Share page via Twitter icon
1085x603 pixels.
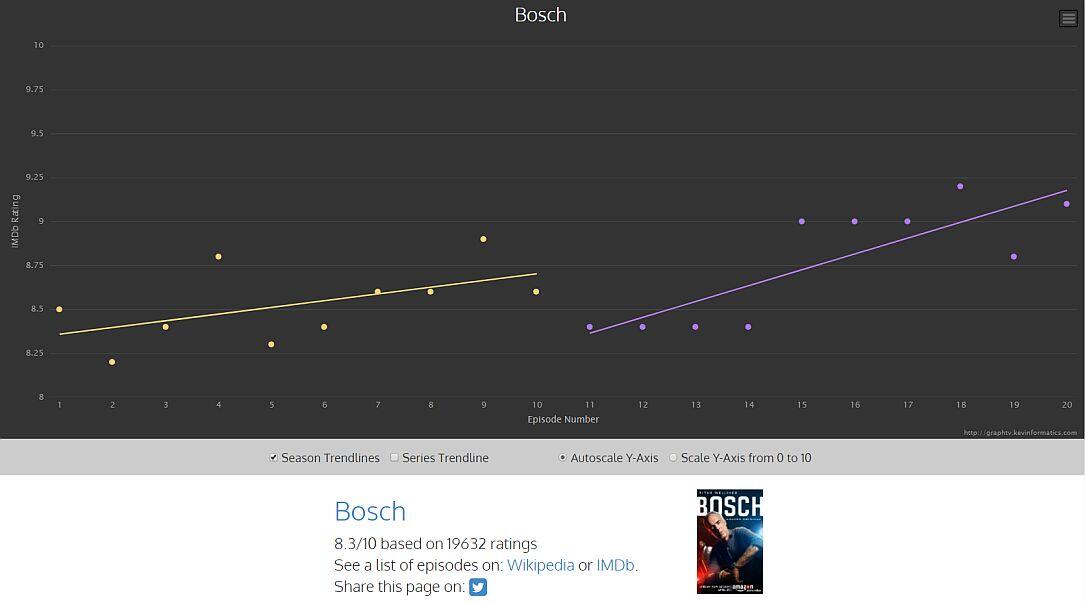pyautogui.click(x=478, y=587)
